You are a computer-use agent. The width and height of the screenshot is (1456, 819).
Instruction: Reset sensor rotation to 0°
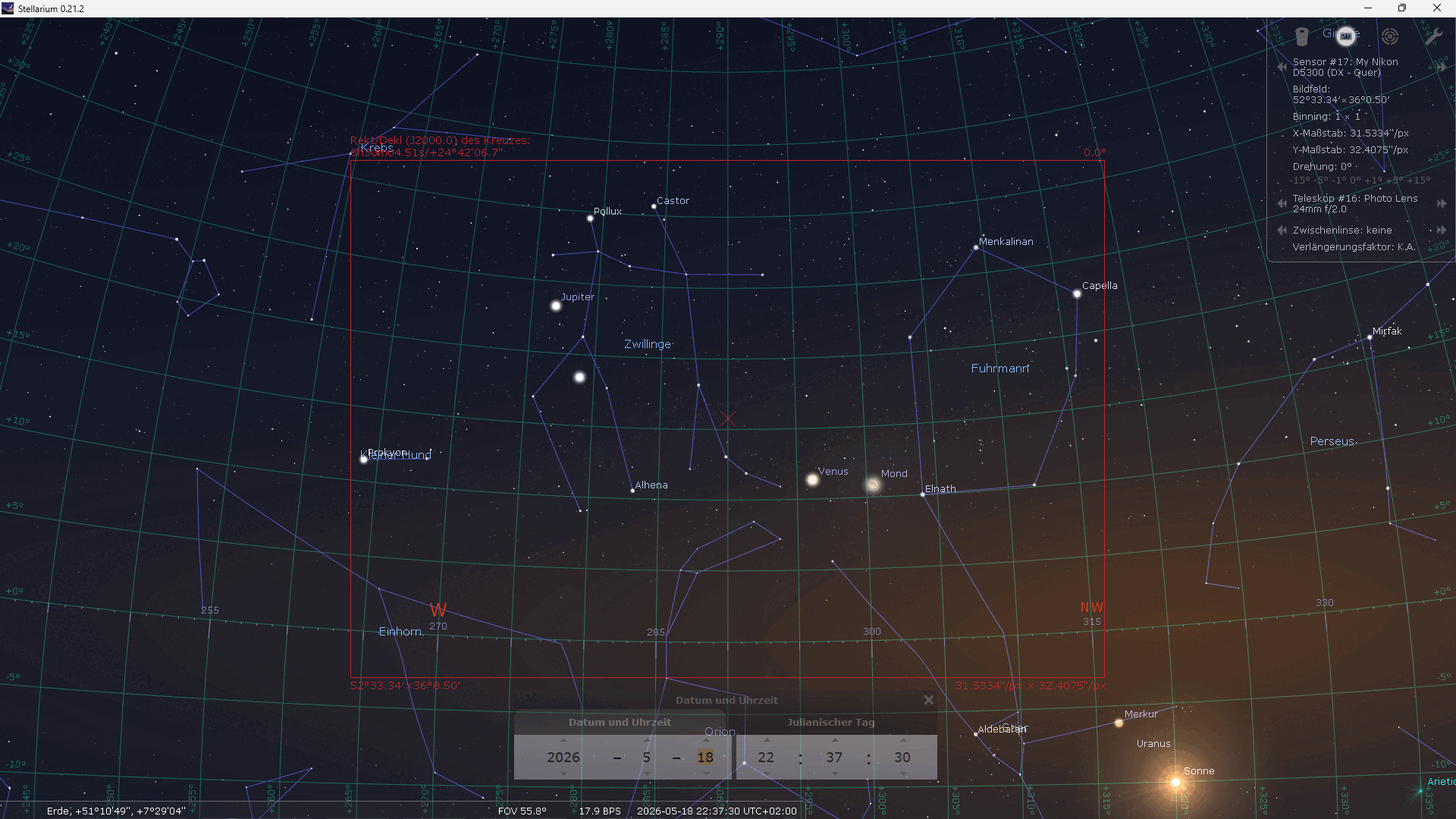[1356, 180]
